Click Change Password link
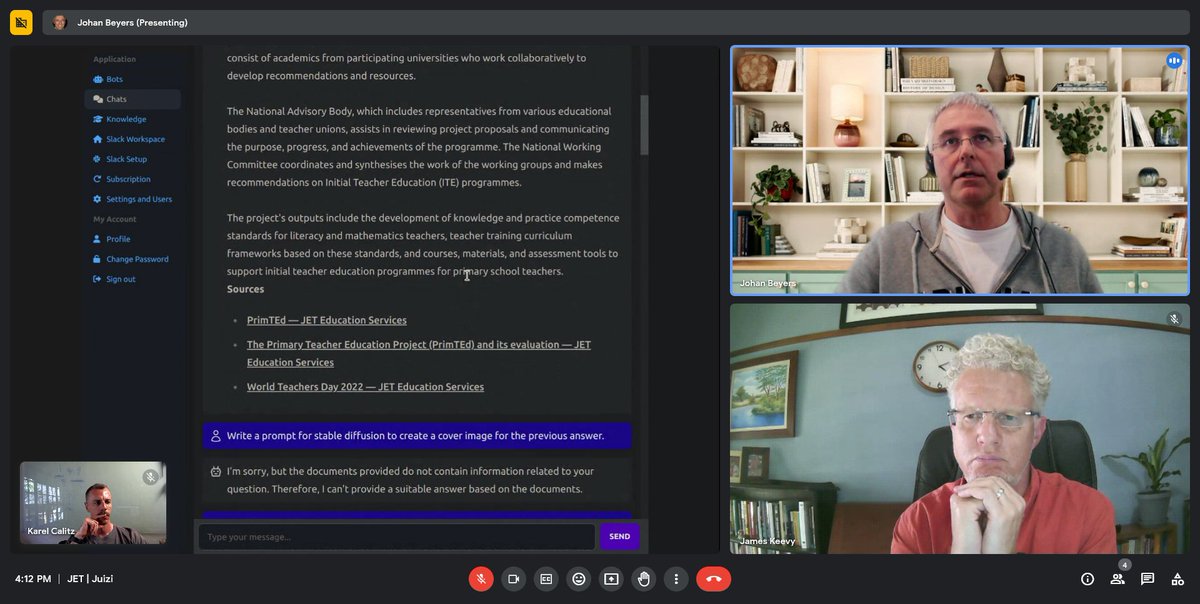Screen dimensions: 1200x604 tap(132, 259)
